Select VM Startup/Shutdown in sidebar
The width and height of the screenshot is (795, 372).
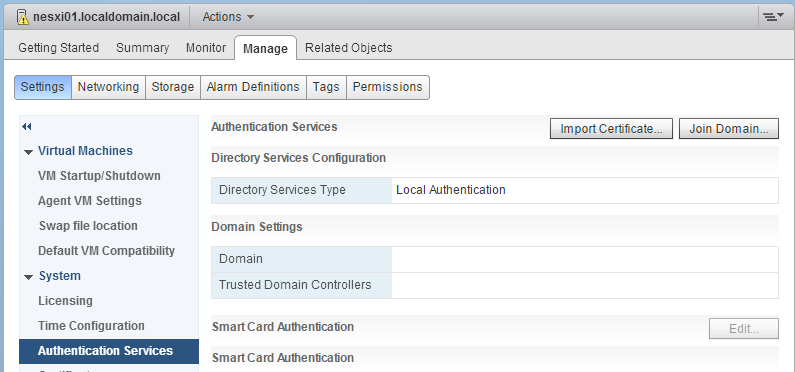click(x=99, y=176)
